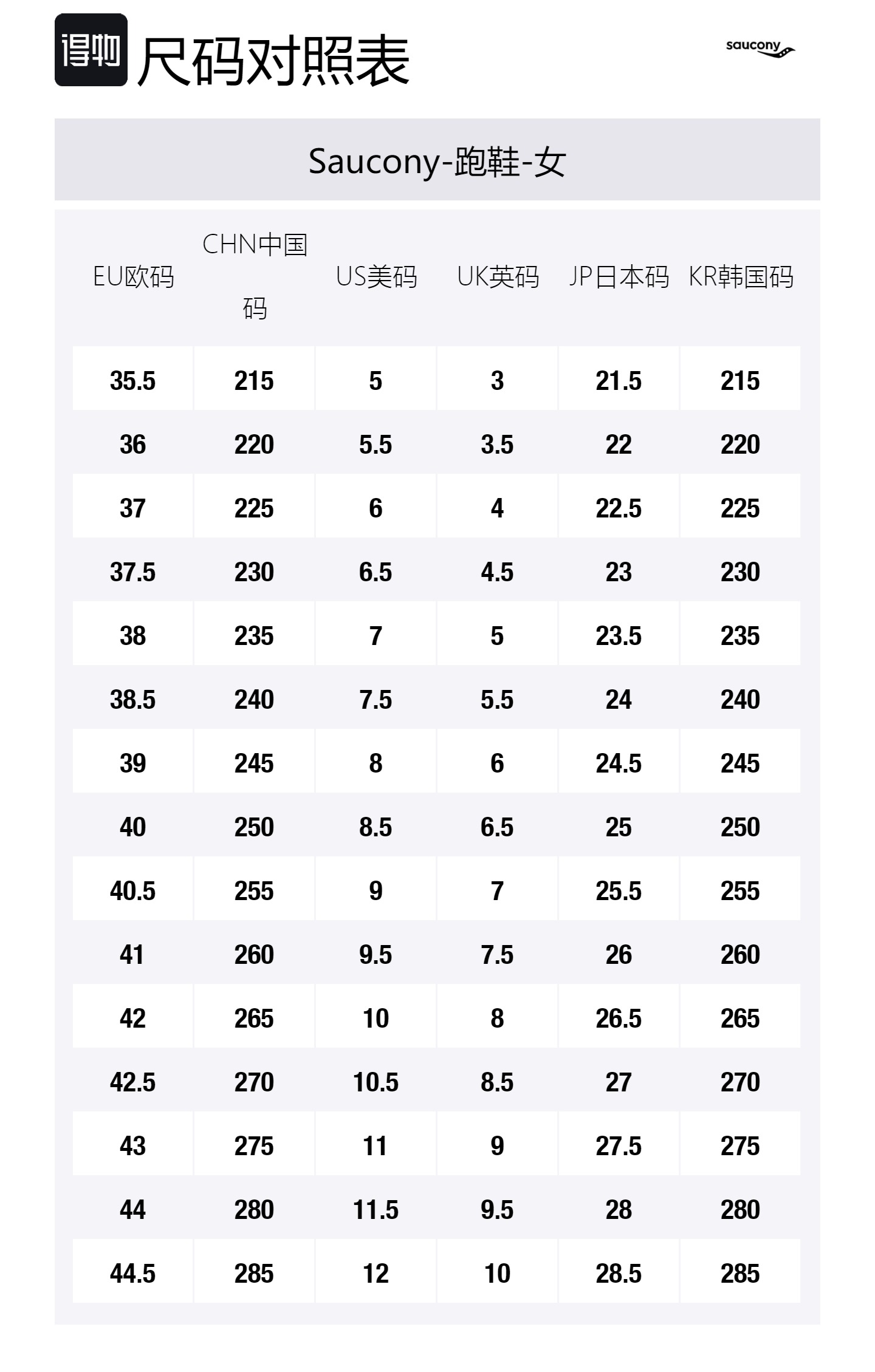Click the US size 7.5 cell
The height and width of the screenshot is (1372, 875).
376,700
